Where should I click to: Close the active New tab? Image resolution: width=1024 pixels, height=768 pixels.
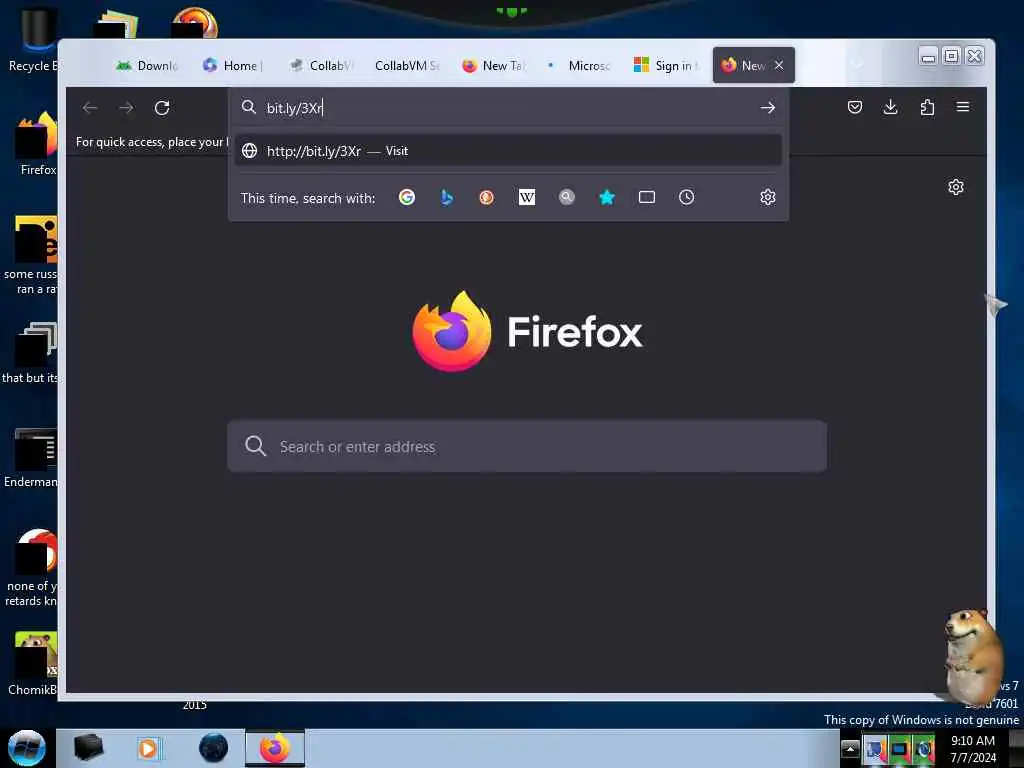click(779, 65)
